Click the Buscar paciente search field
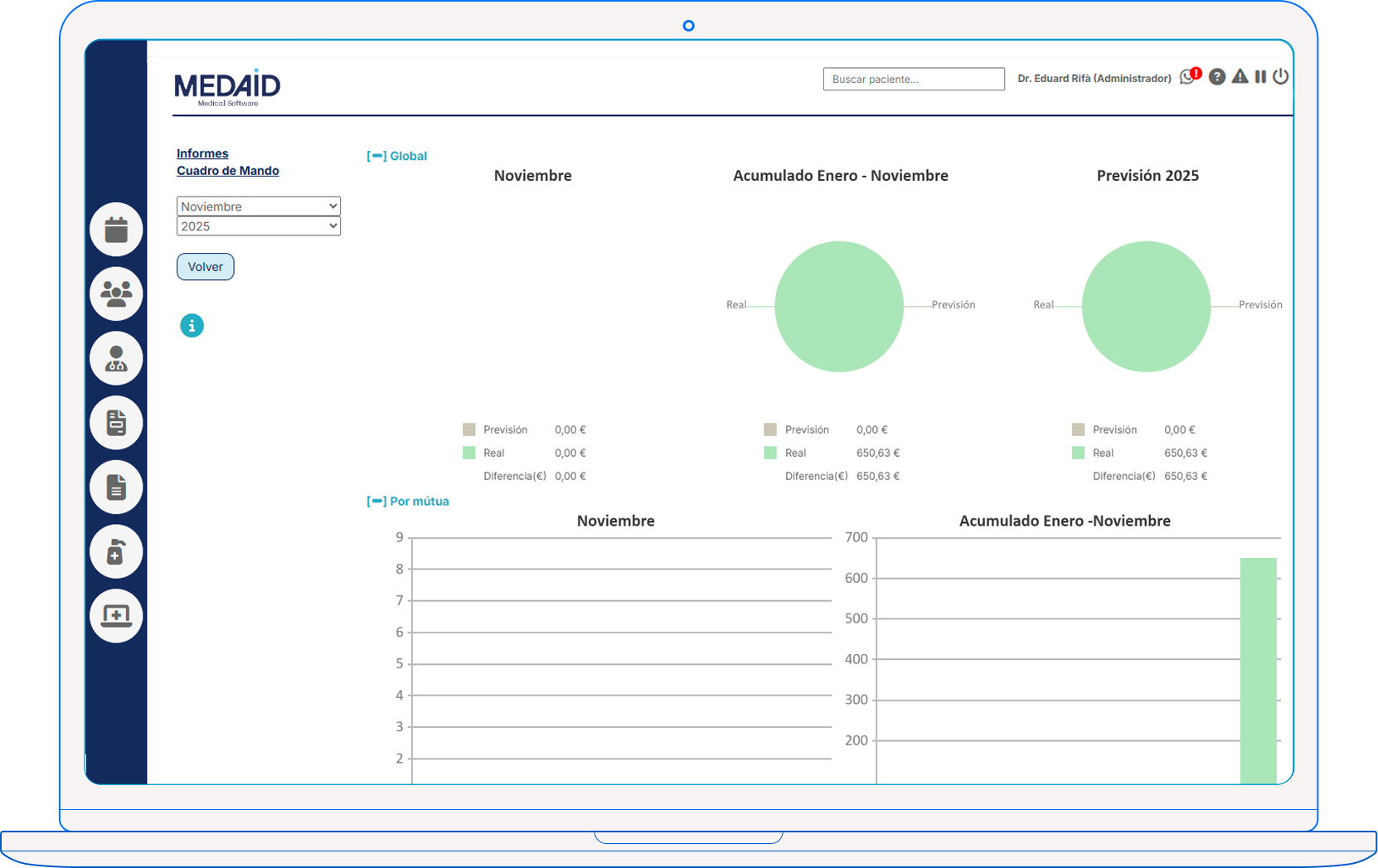This screenshot has height=868, width=1378. pos(914,79)
